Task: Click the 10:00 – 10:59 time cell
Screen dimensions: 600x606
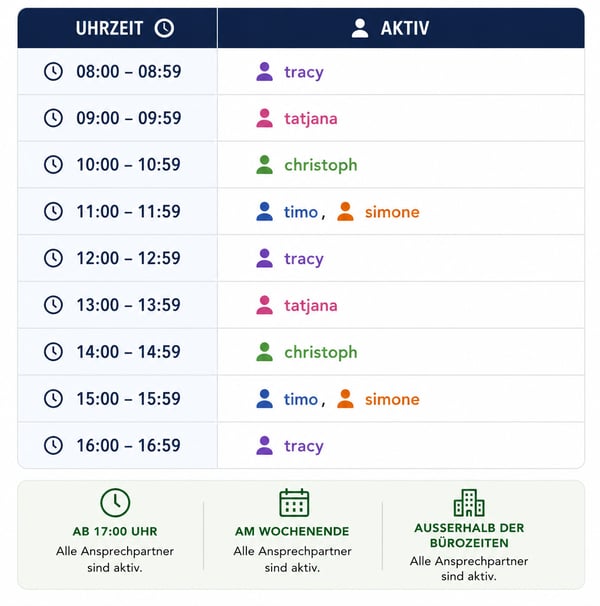Action: tap(118, 165)
